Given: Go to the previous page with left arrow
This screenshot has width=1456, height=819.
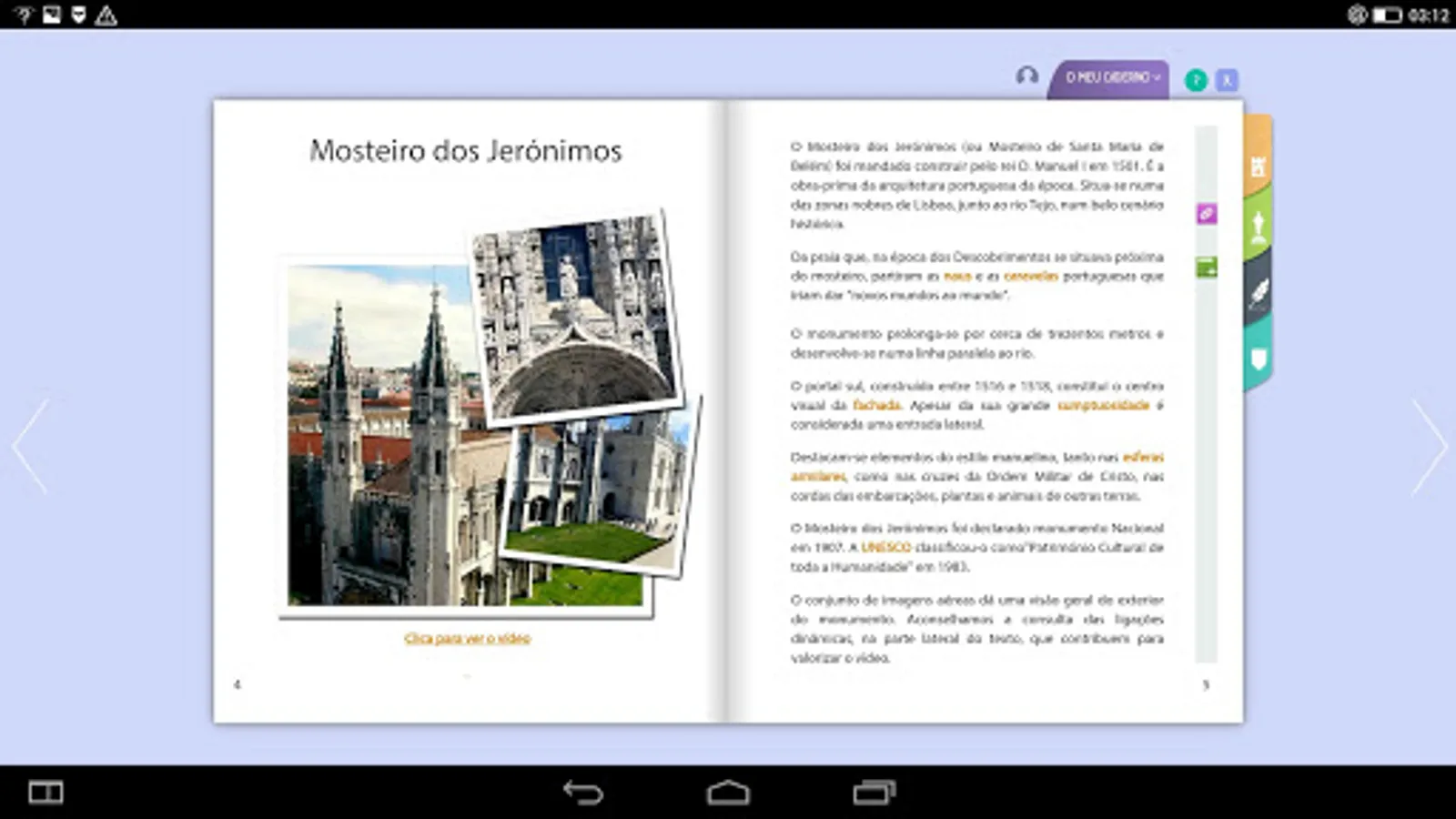Looking at the screenshot, I should coord(30,446).
